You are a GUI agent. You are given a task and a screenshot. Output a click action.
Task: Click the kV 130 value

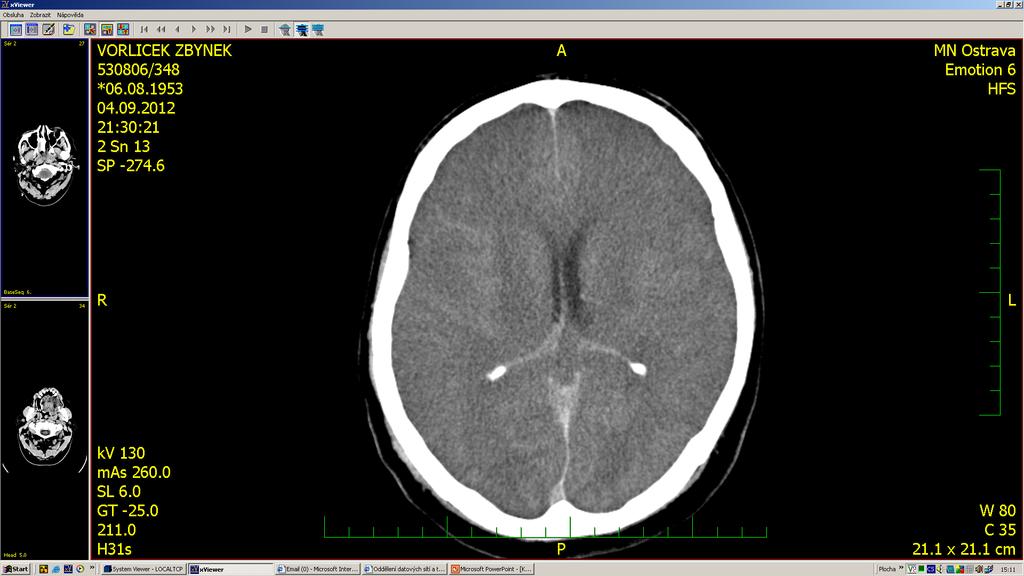[121, 453]
